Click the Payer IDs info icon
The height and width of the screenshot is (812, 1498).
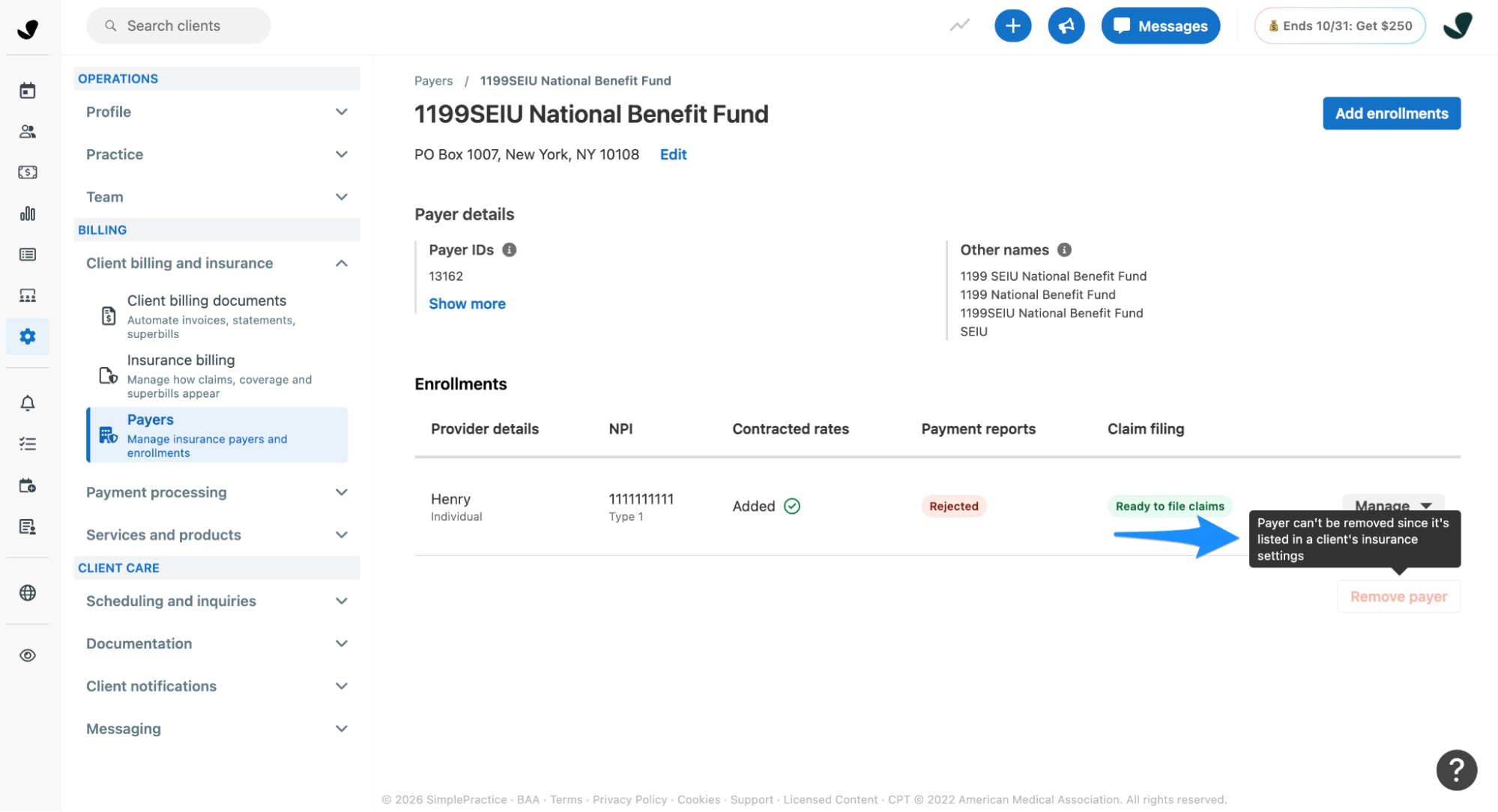(x=509, y=249)
